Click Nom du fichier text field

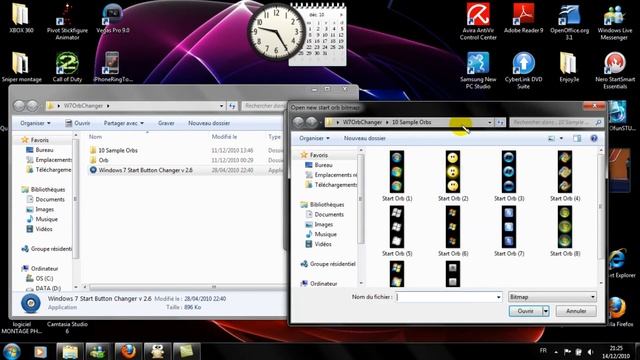coord(446,297)
